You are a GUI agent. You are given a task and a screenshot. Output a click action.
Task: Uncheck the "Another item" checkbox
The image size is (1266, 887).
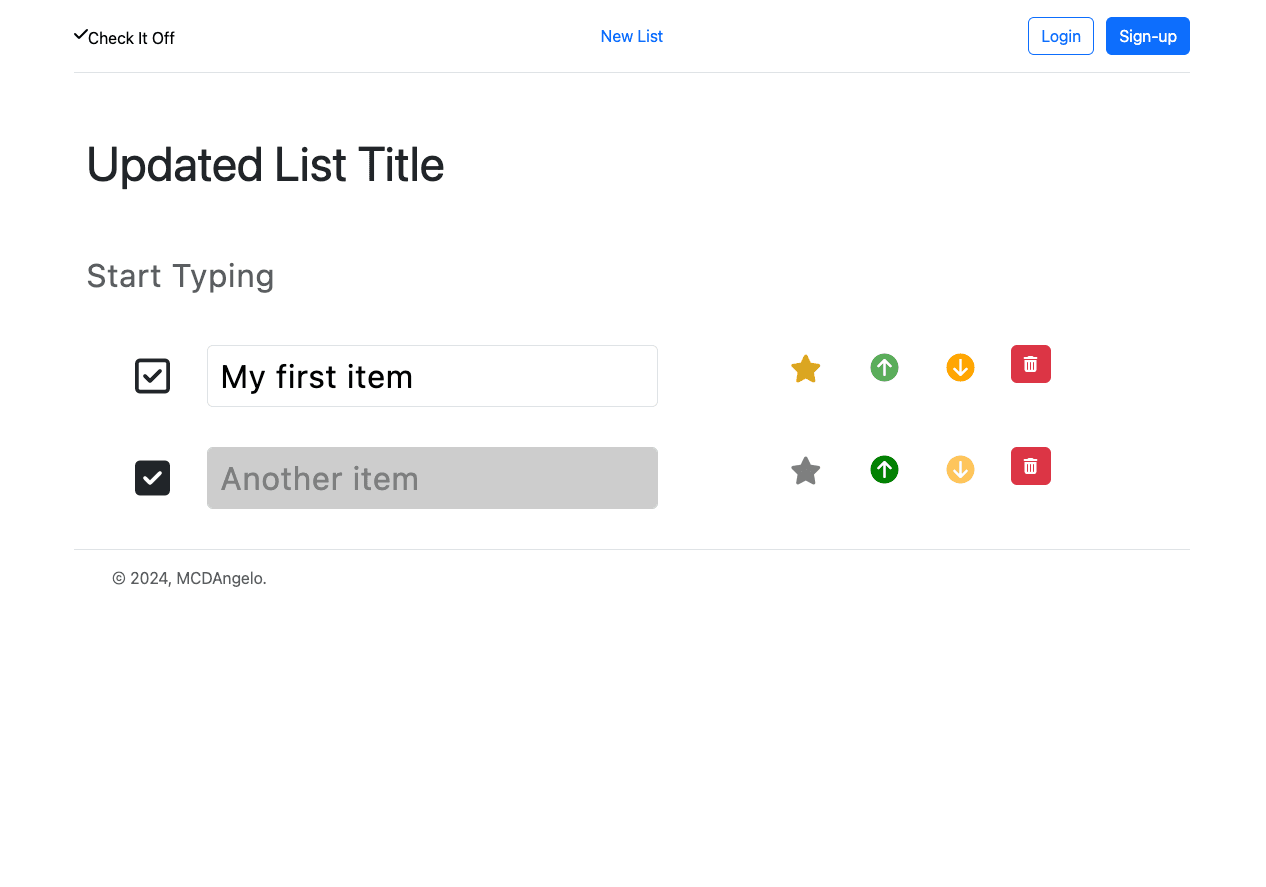coord(153,478)
